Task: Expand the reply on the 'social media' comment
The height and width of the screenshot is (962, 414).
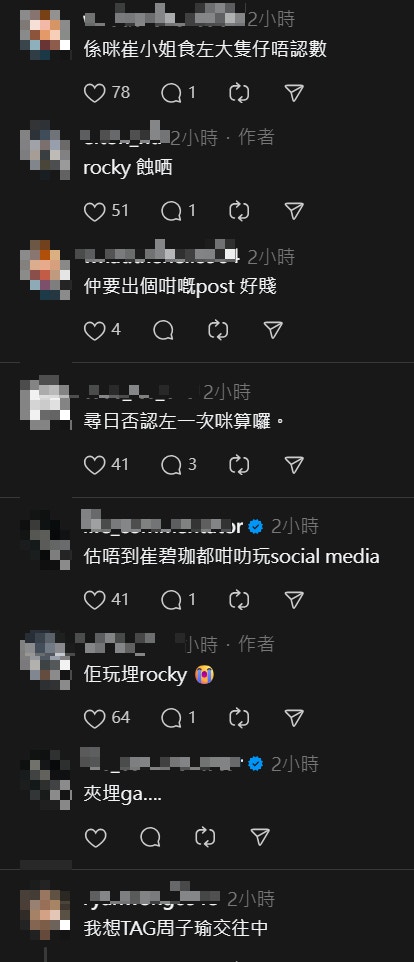Action: (x=178, y=599)
